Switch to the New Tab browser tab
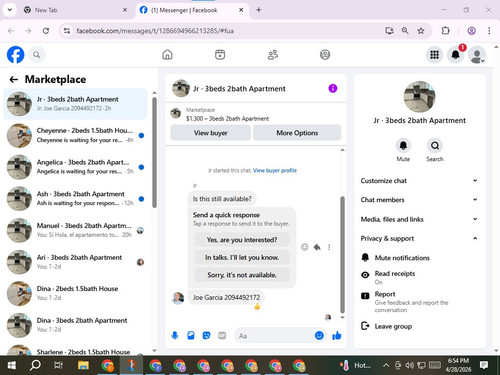 (75, 10)
